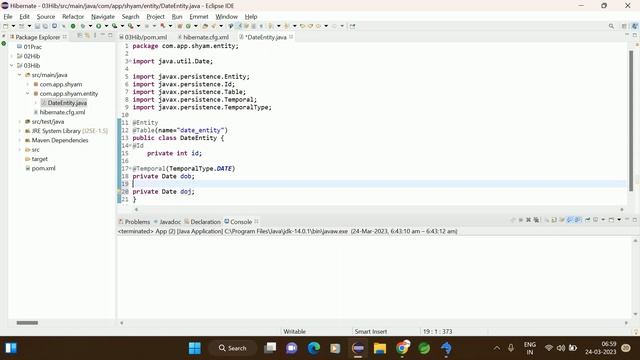Image resolution: width=640 pixels, height=360 pixels.
Task: Collapse the src/main/java source folder
Action: click(20, 75)
